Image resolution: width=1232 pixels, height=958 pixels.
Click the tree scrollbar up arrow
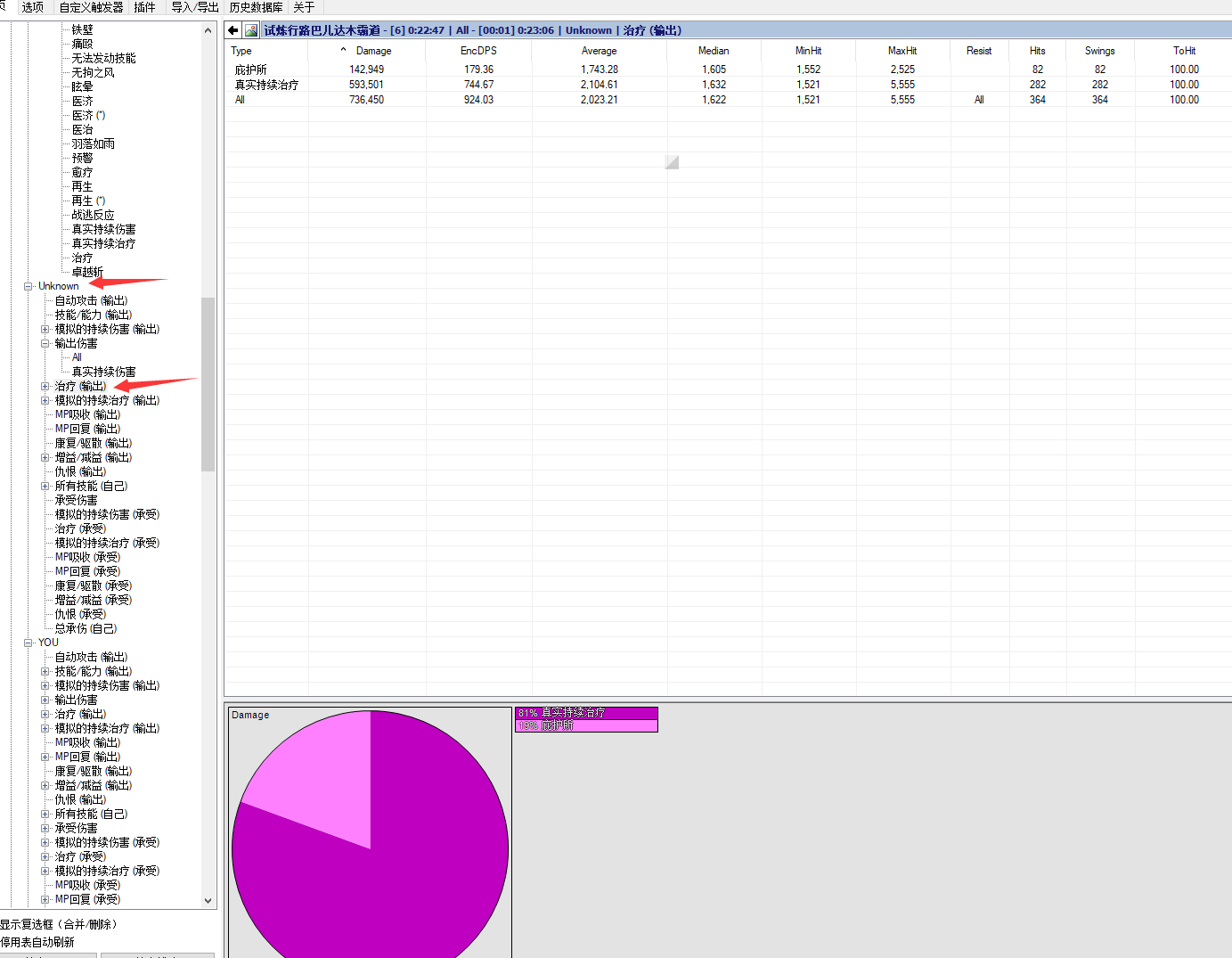(x=208, y=30)
